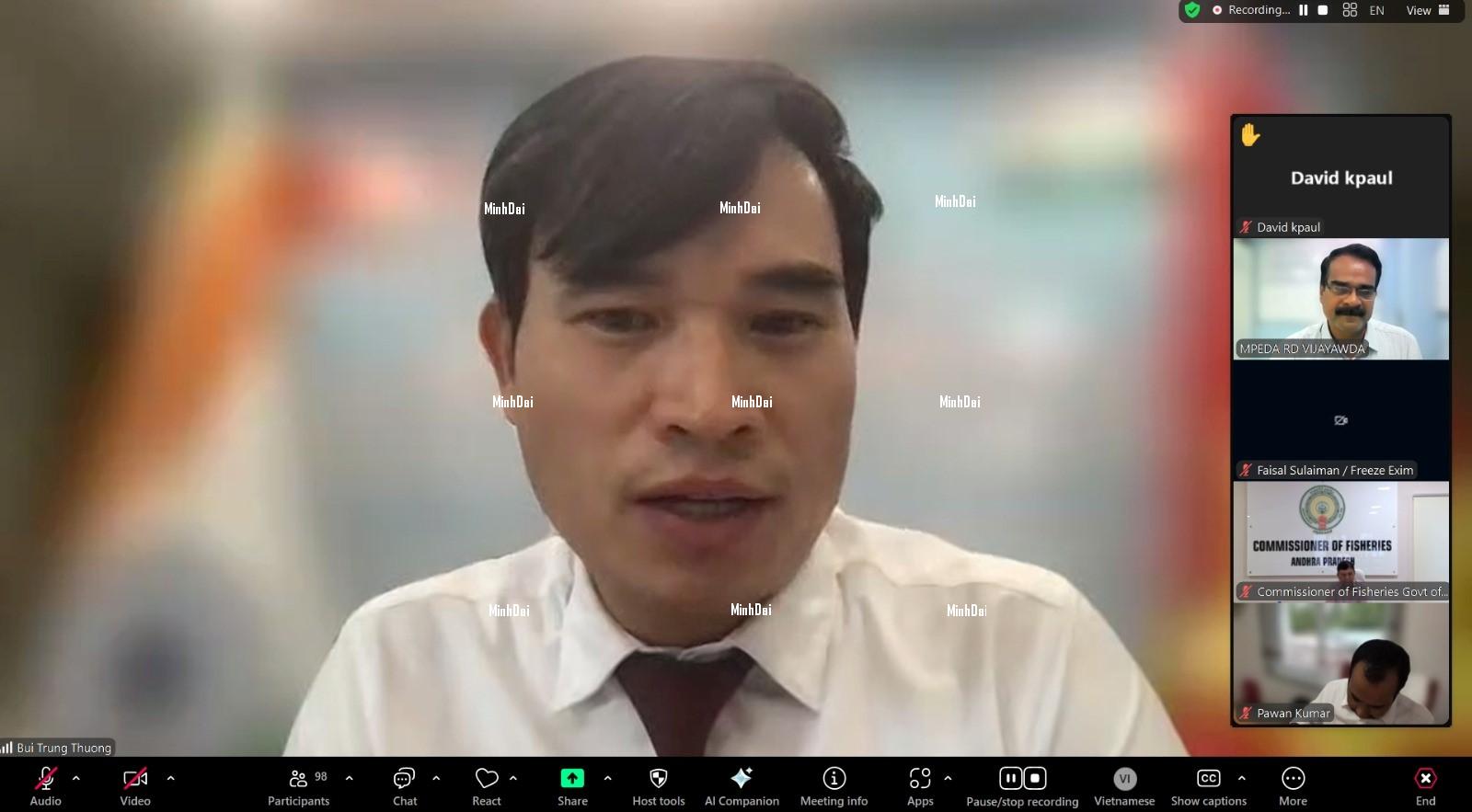
Task: Open Meeting info
Action: [x=834, y=786]
